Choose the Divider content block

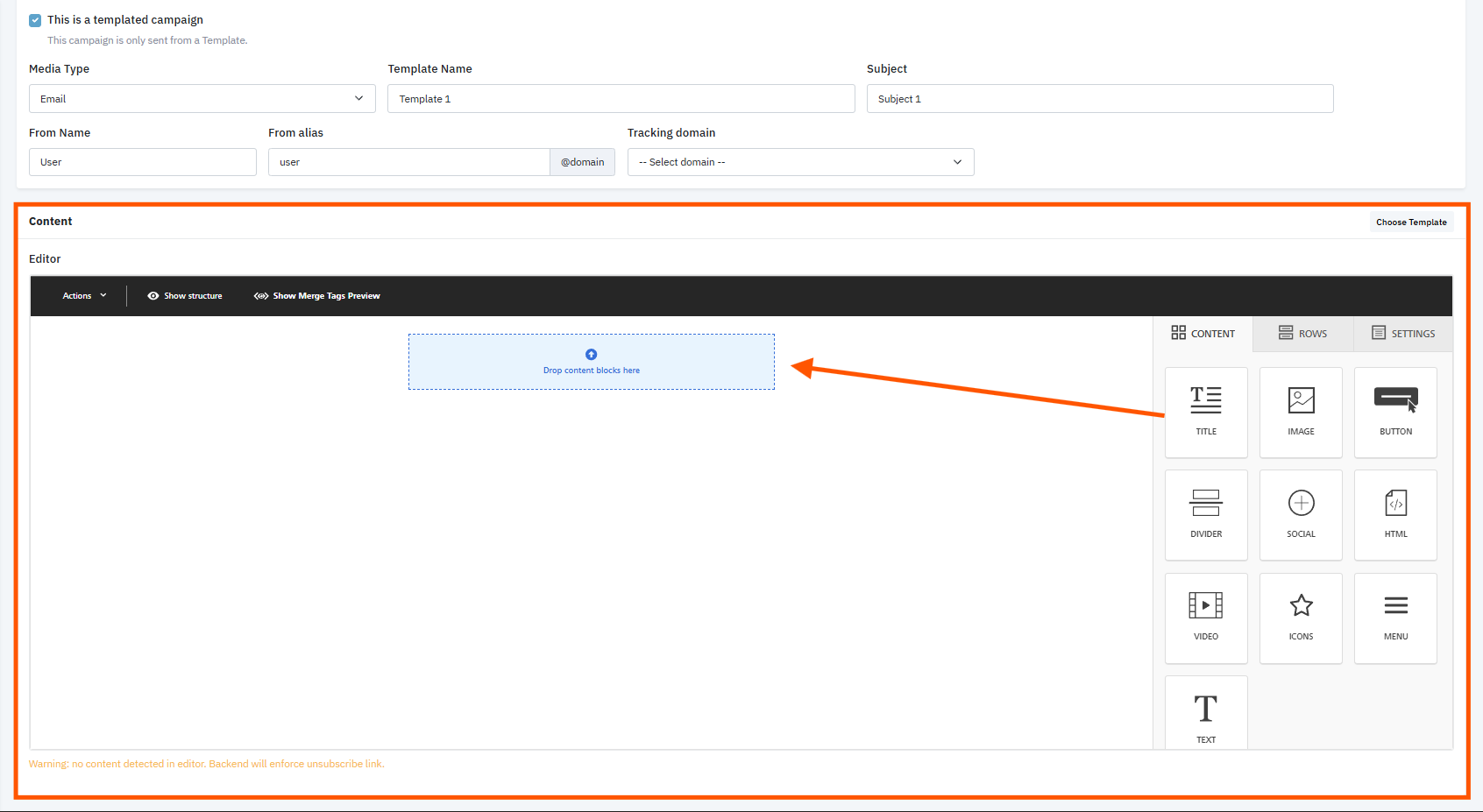(1206, 515)
